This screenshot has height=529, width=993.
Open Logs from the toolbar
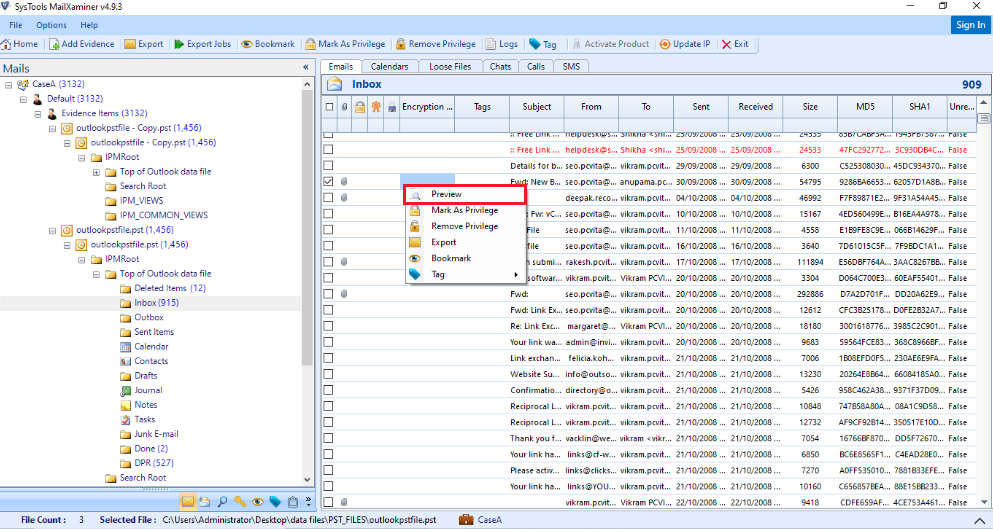point(502,44)
